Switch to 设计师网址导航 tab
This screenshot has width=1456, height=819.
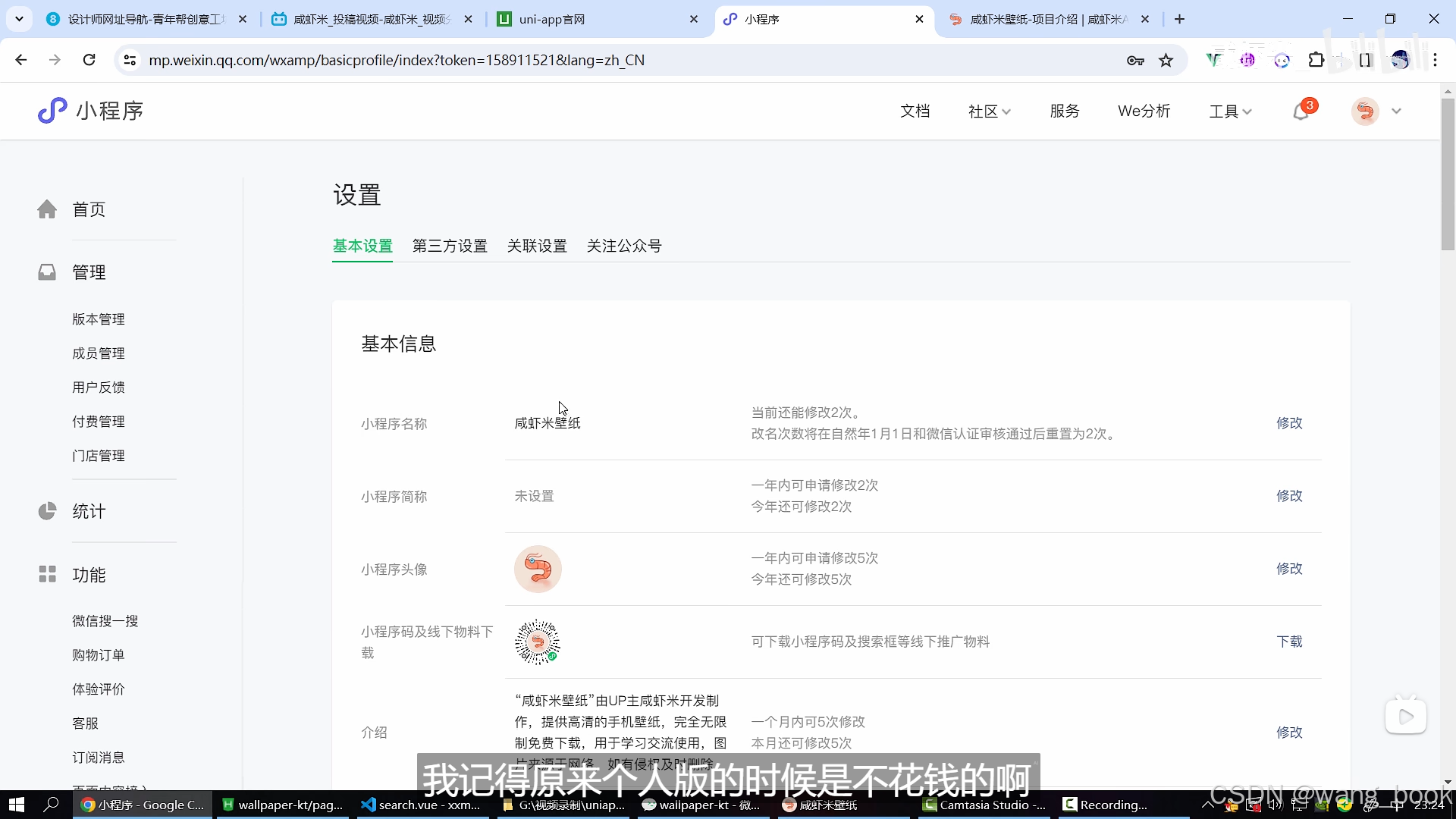pos(146,19)
